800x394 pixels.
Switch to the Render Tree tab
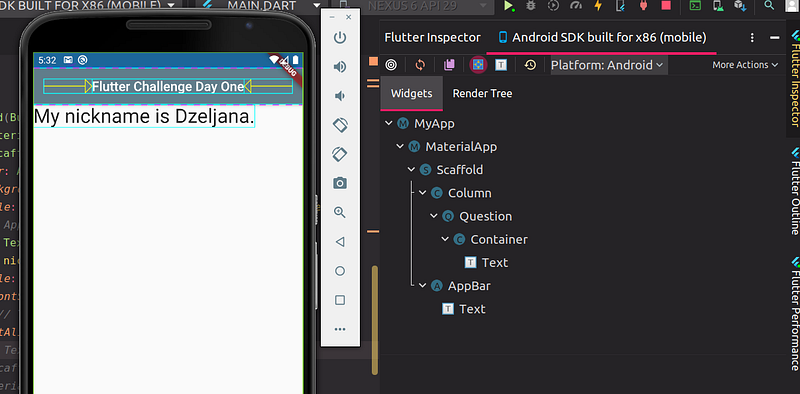482,93
